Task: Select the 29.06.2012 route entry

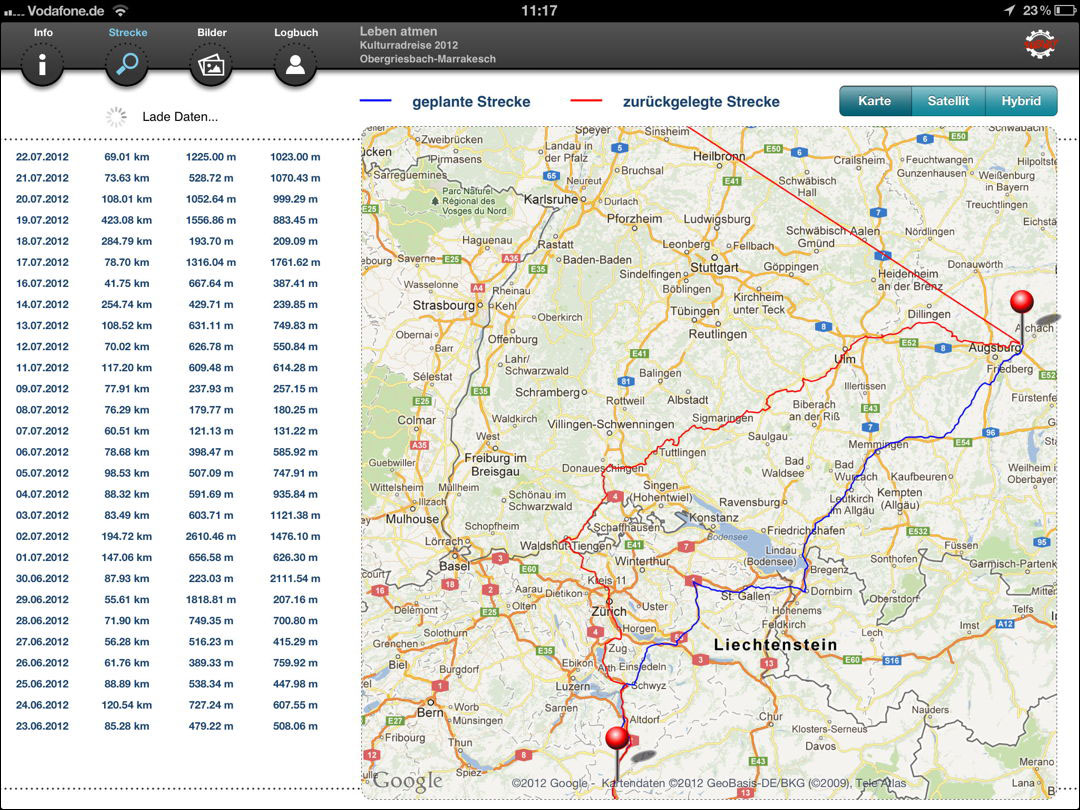Action: [168, 599]
